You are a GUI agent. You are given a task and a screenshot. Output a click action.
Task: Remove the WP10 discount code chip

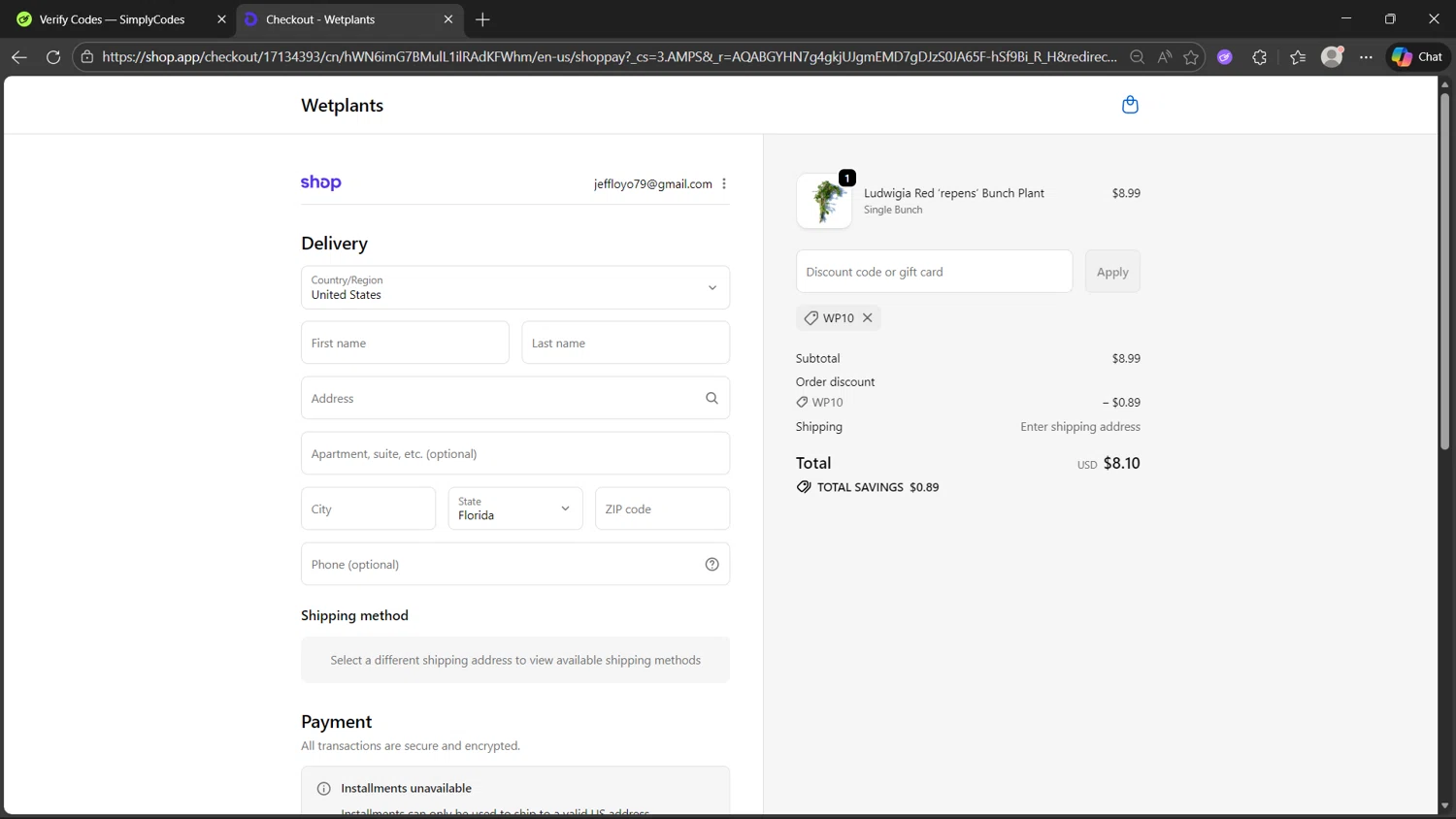[868, 317]
